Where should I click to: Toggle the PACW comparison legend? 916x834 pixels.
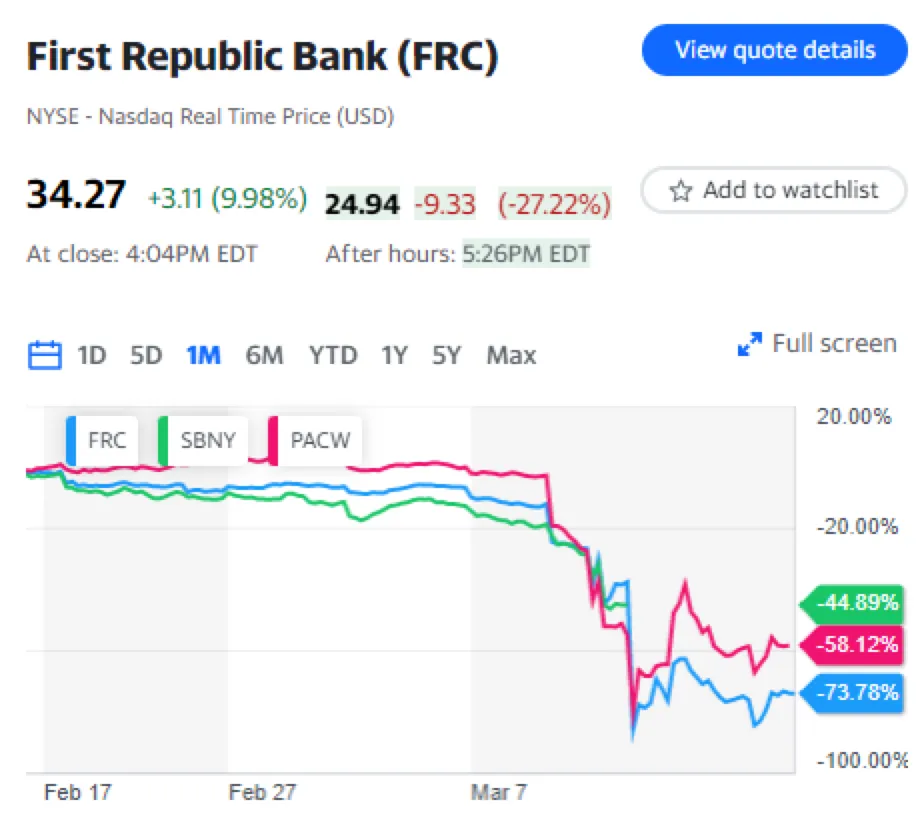tap(315, 440)
